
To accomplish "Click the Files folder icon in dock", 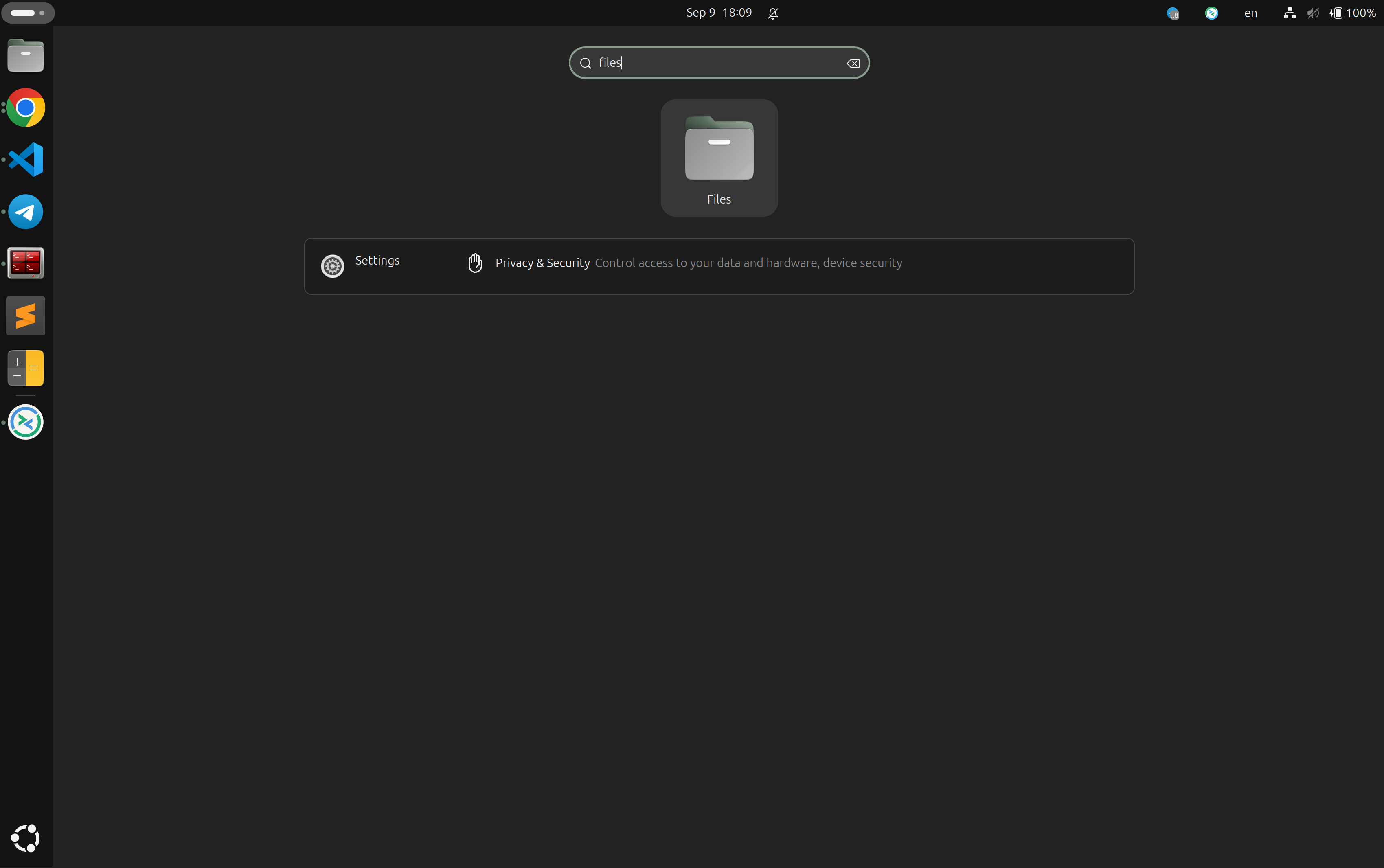I will point(26,56).
